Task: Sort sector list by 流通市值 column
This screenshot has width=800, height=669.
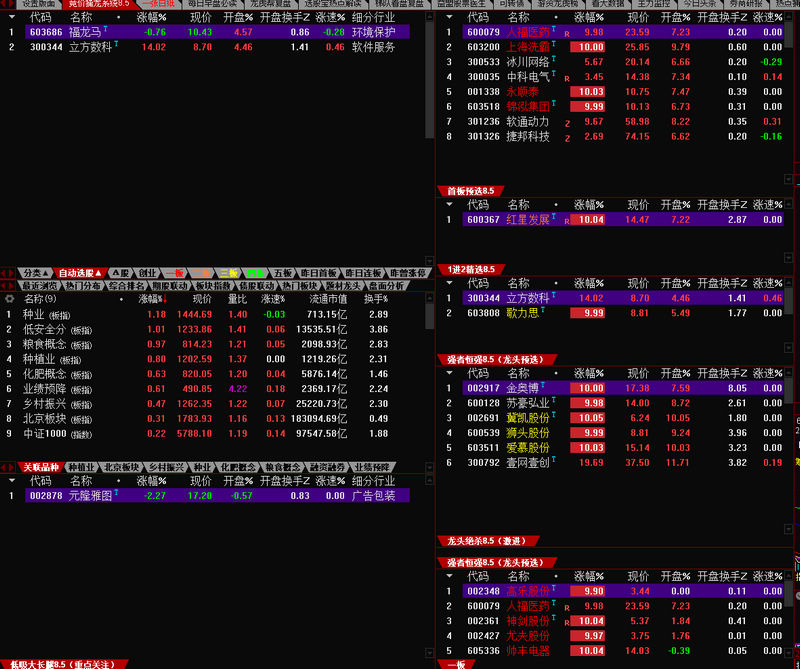Action: tap(328, 299)
